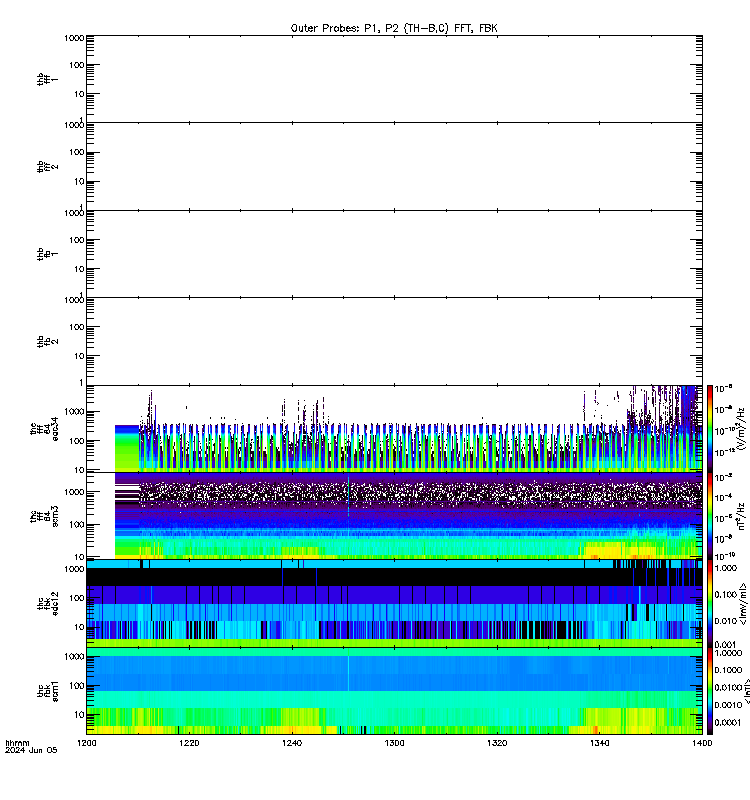
Task: Click the 1400 time tick label
Action: 702,743
